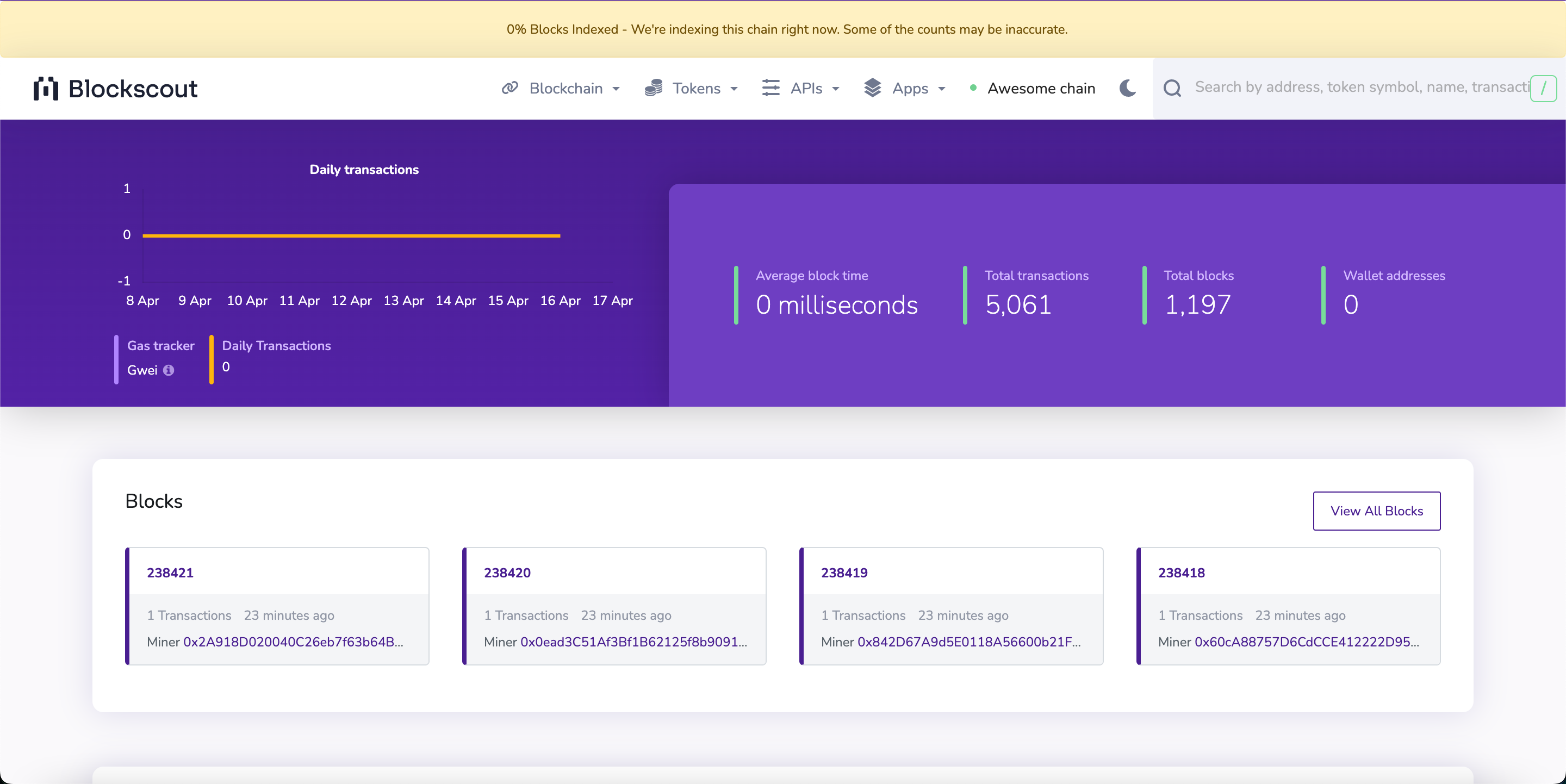Screen dimensions: 1566x784
Task: Click the coin stack icon beside Tokens
Action: [x=653, y=88]
